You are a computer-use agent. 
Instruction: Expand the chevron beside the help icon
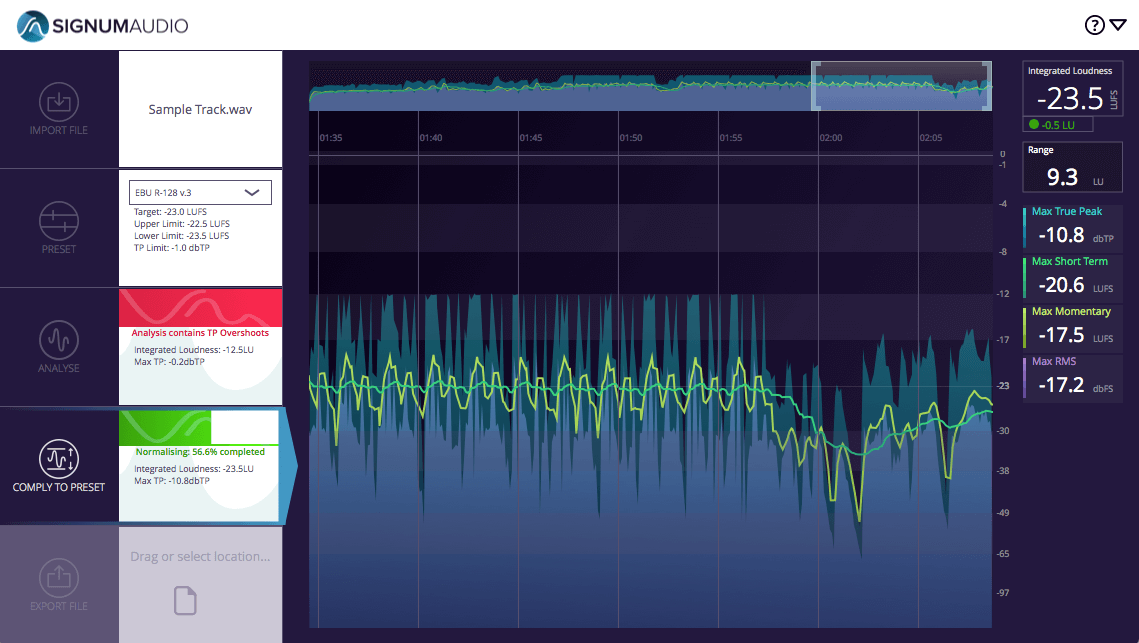click(1119, 25)
